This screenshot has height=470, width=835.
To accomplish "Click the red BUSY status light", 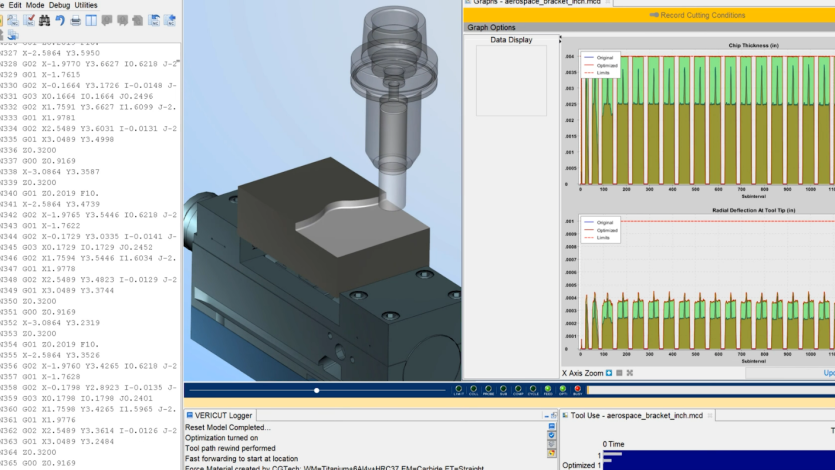I will (577, 390).
